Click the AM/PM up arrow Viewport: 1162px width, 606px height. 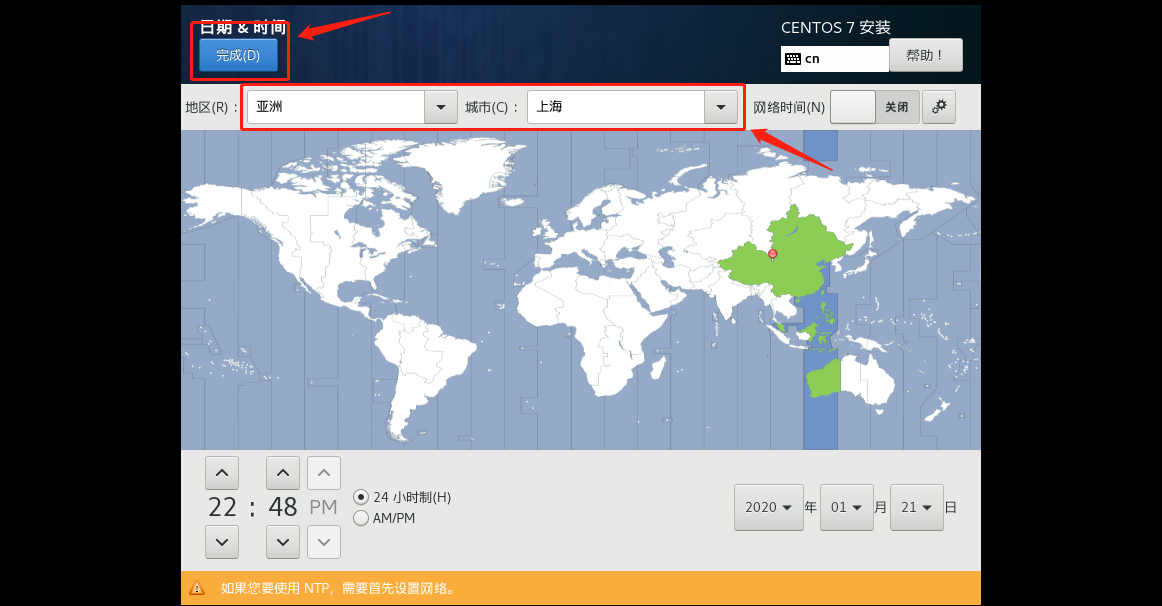click(x=324, y=473)
